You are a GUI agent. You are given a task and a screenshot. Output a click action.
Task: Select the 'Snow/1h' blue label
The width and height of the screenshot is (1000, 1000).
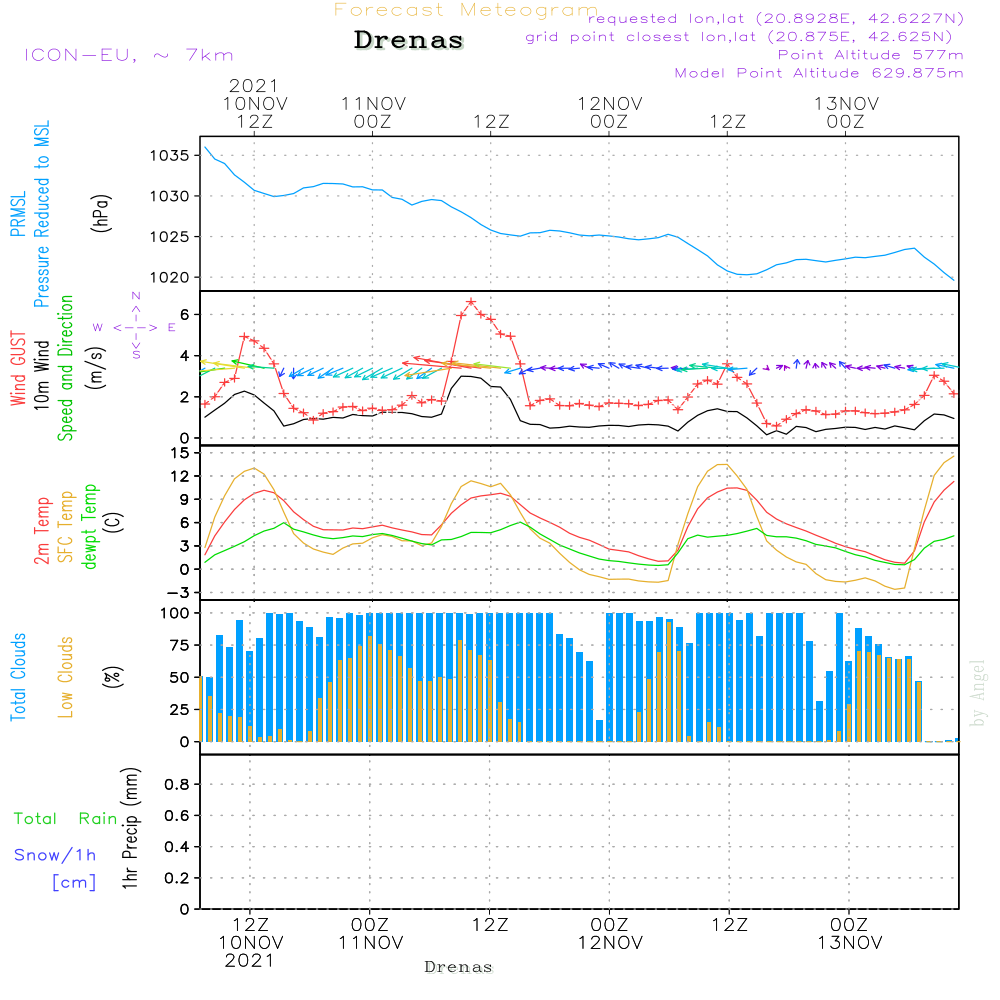tap(55, 855)
